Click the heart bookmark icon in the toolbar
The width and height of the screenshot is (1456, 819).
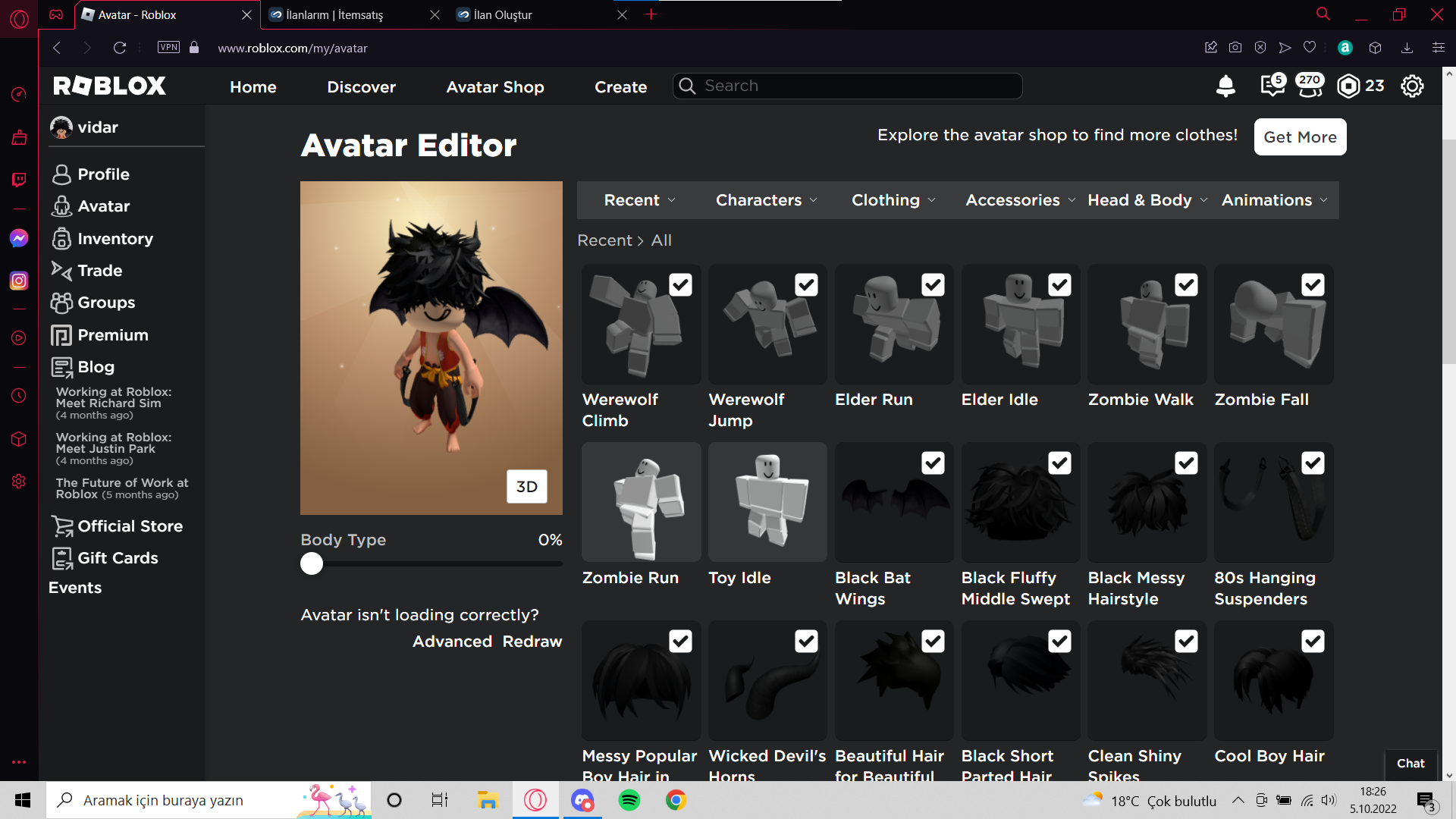tap(1310, 48)
